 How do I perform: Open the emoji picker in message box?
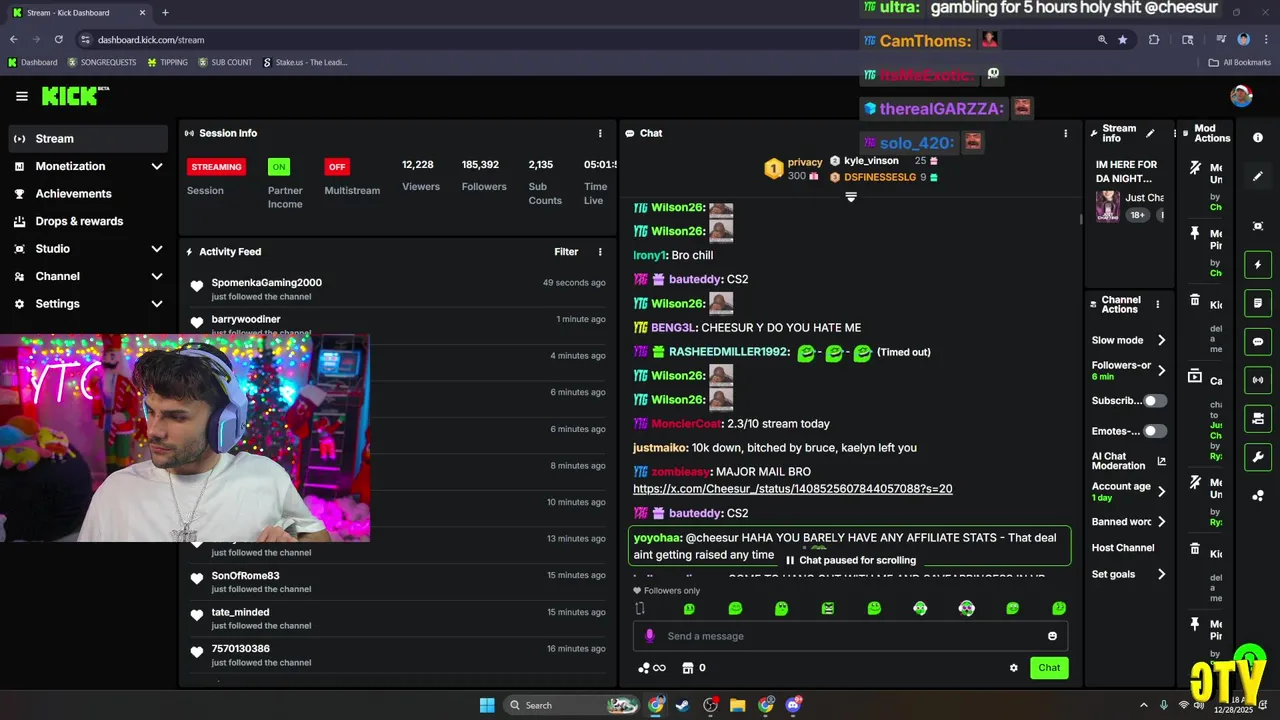click(1052, 636)
